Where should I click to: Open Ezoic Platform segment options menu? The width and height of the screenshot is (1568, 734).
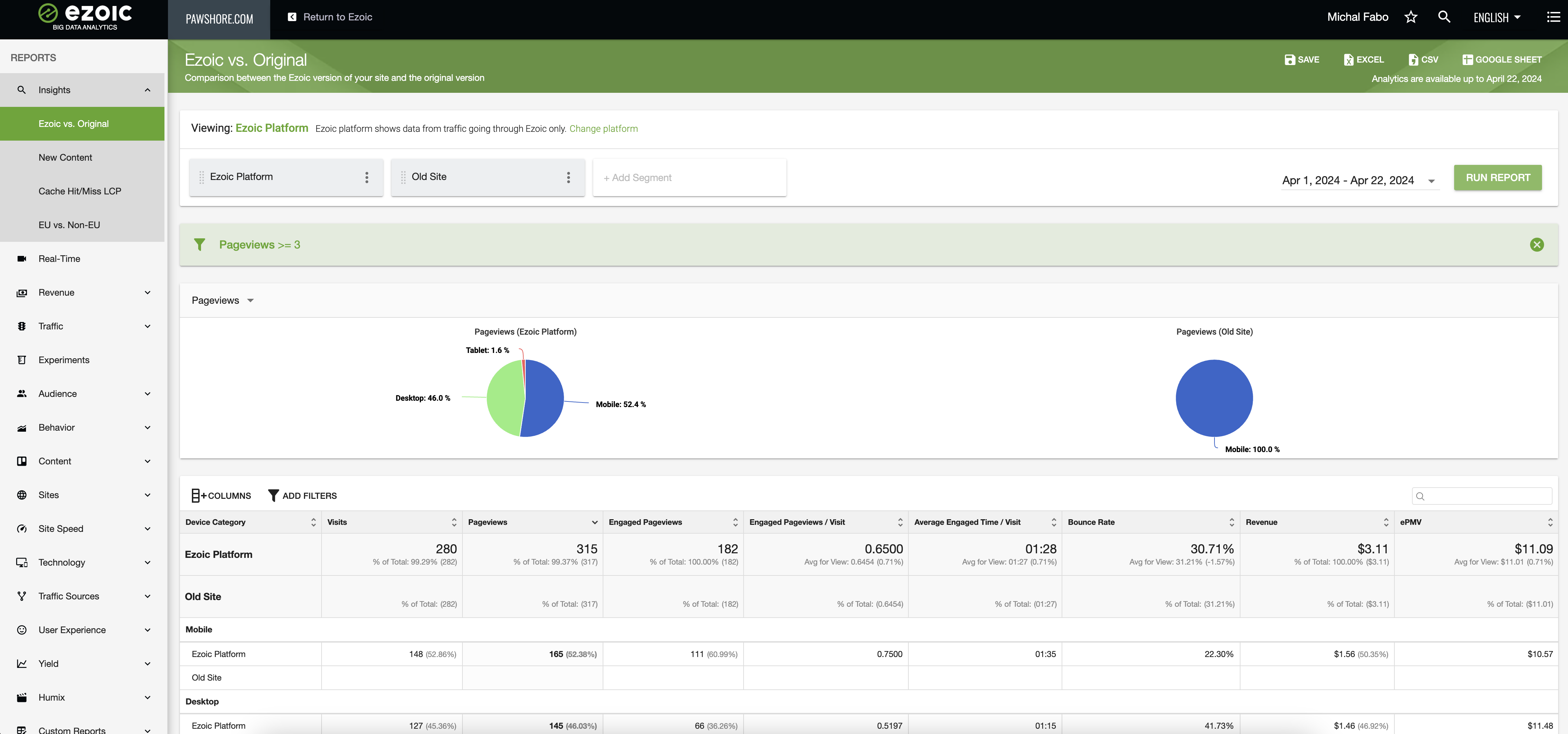[367, 177]
